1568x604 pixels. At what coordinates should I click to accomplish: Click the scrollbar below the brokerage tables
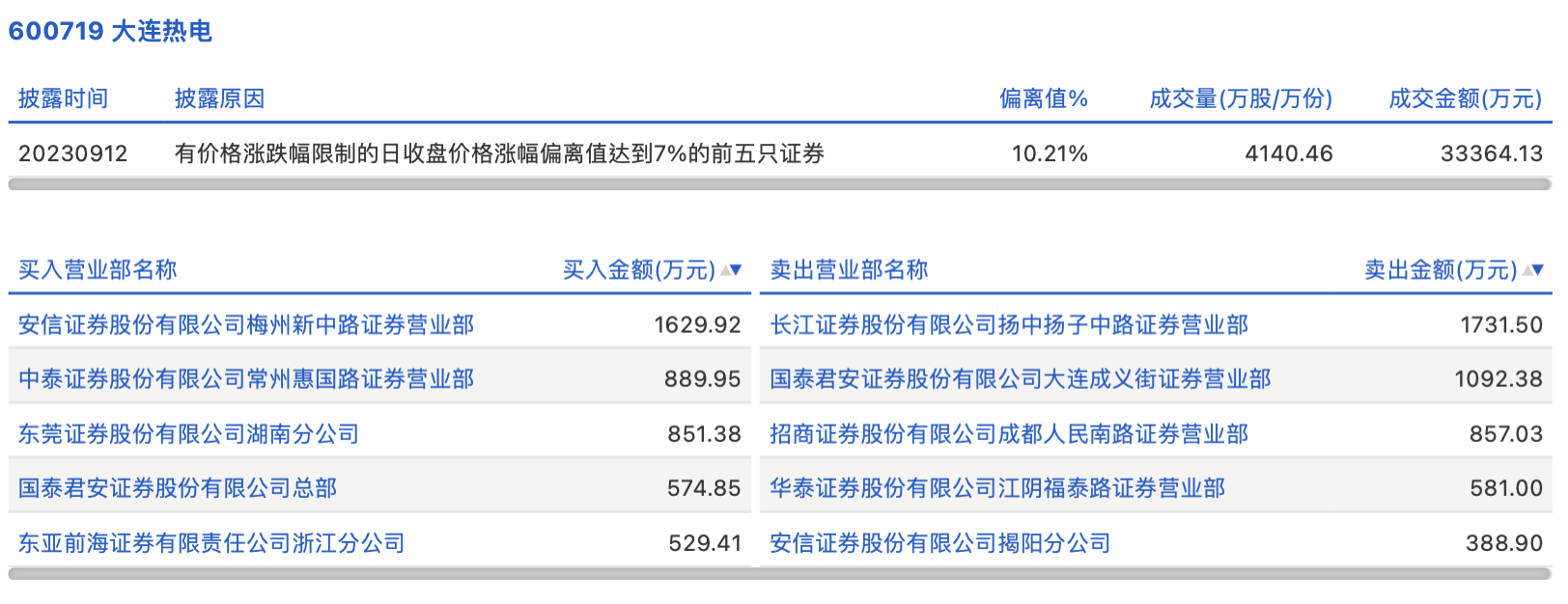780,574
